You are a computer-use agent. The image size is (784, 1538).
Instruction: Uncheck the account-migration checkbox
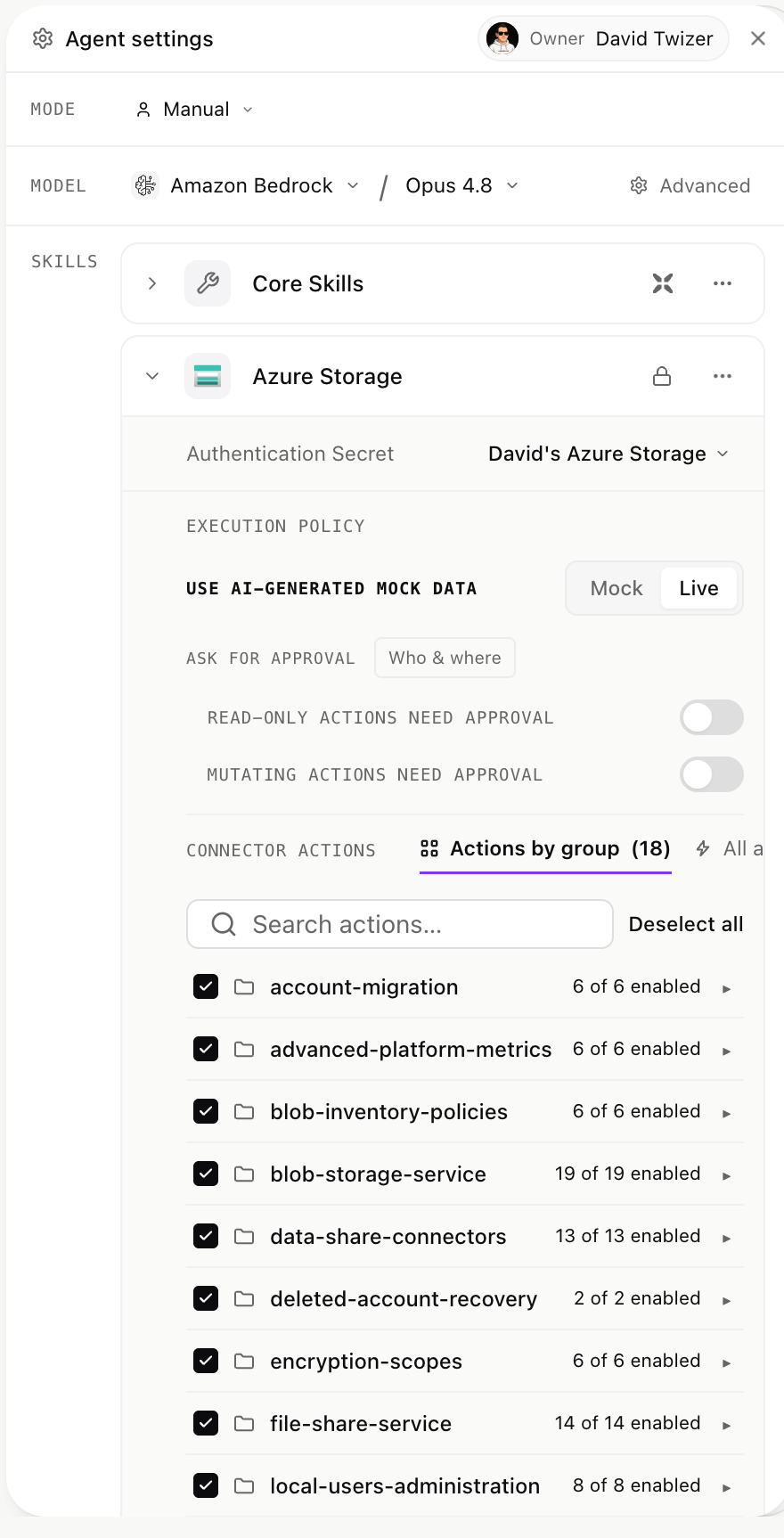click(x=206, y=986)
